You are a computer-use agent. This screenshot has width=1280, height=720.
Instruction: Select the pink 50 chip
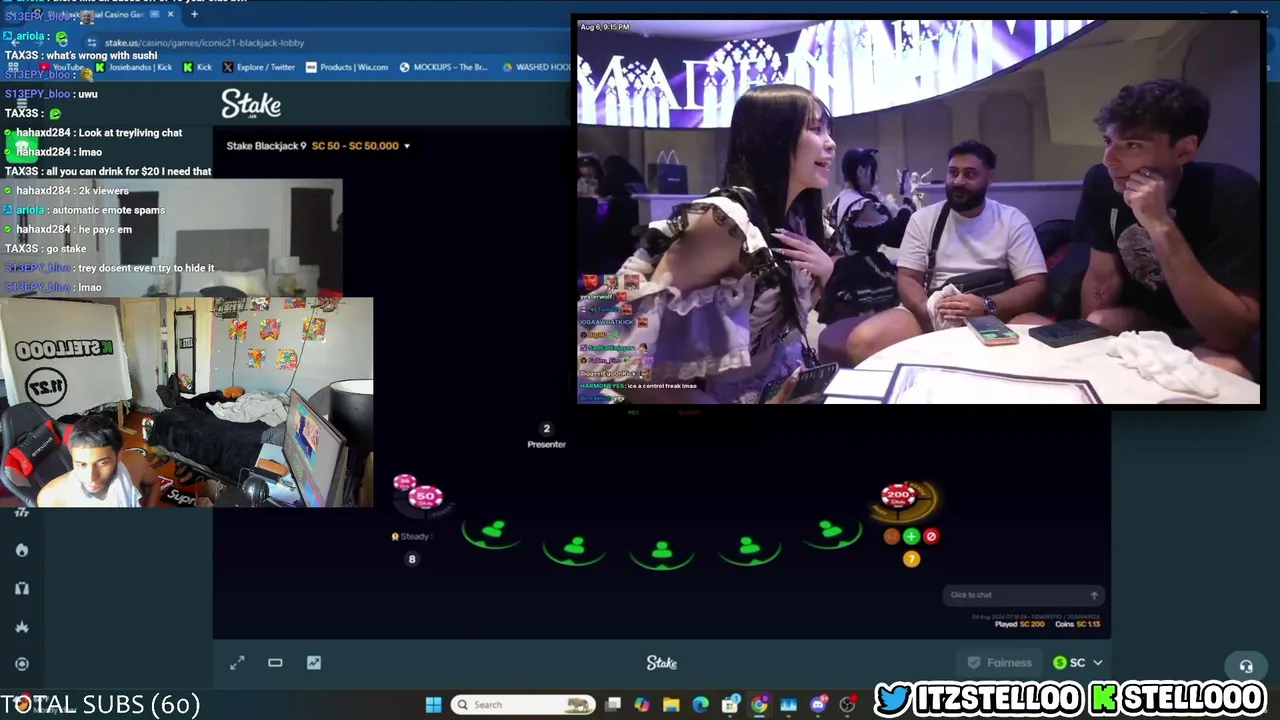[x=427, y=496]
